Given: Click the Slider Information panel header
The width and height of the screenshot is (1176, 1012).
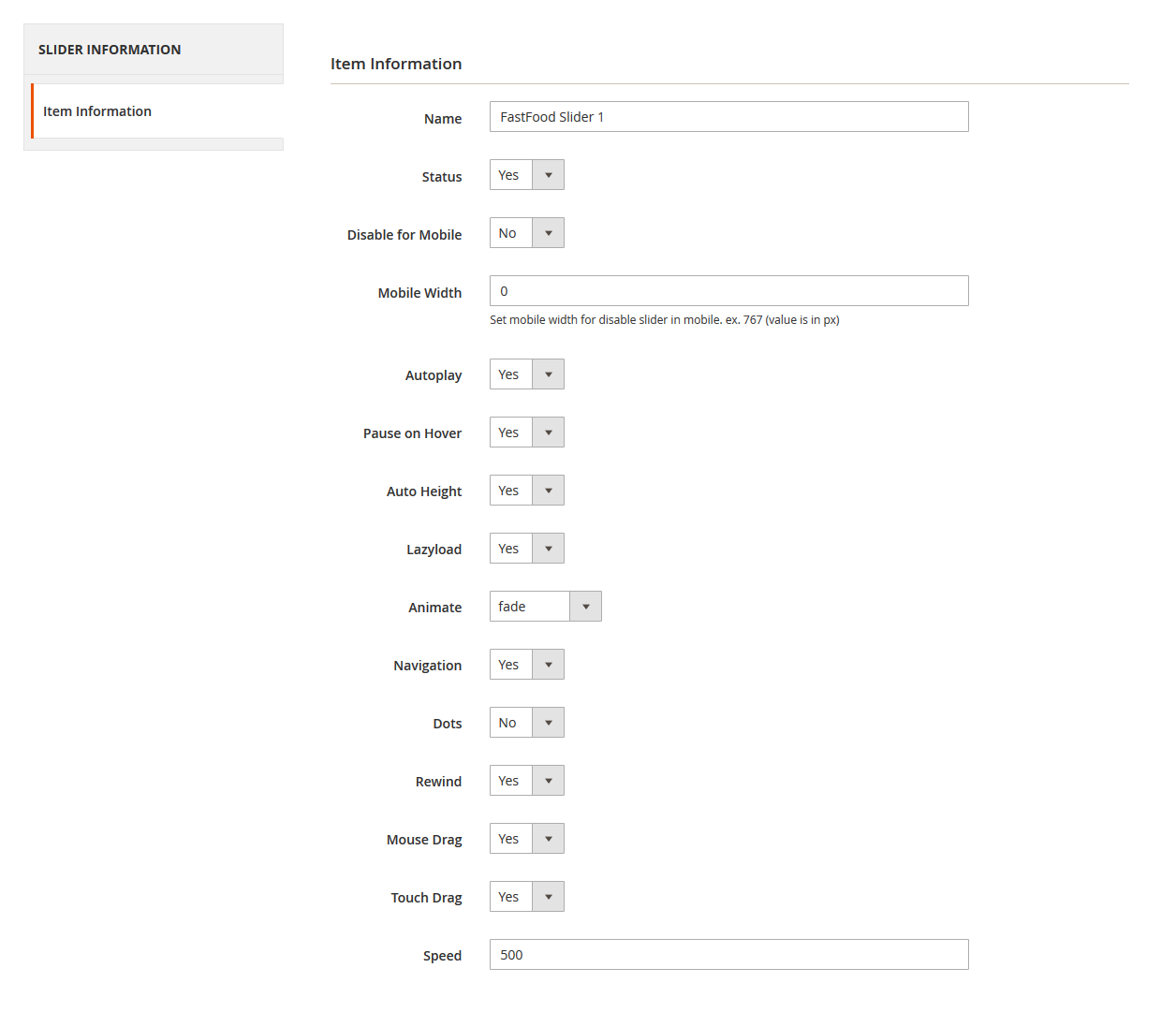Looking at the screenshot, I should 110,50.
